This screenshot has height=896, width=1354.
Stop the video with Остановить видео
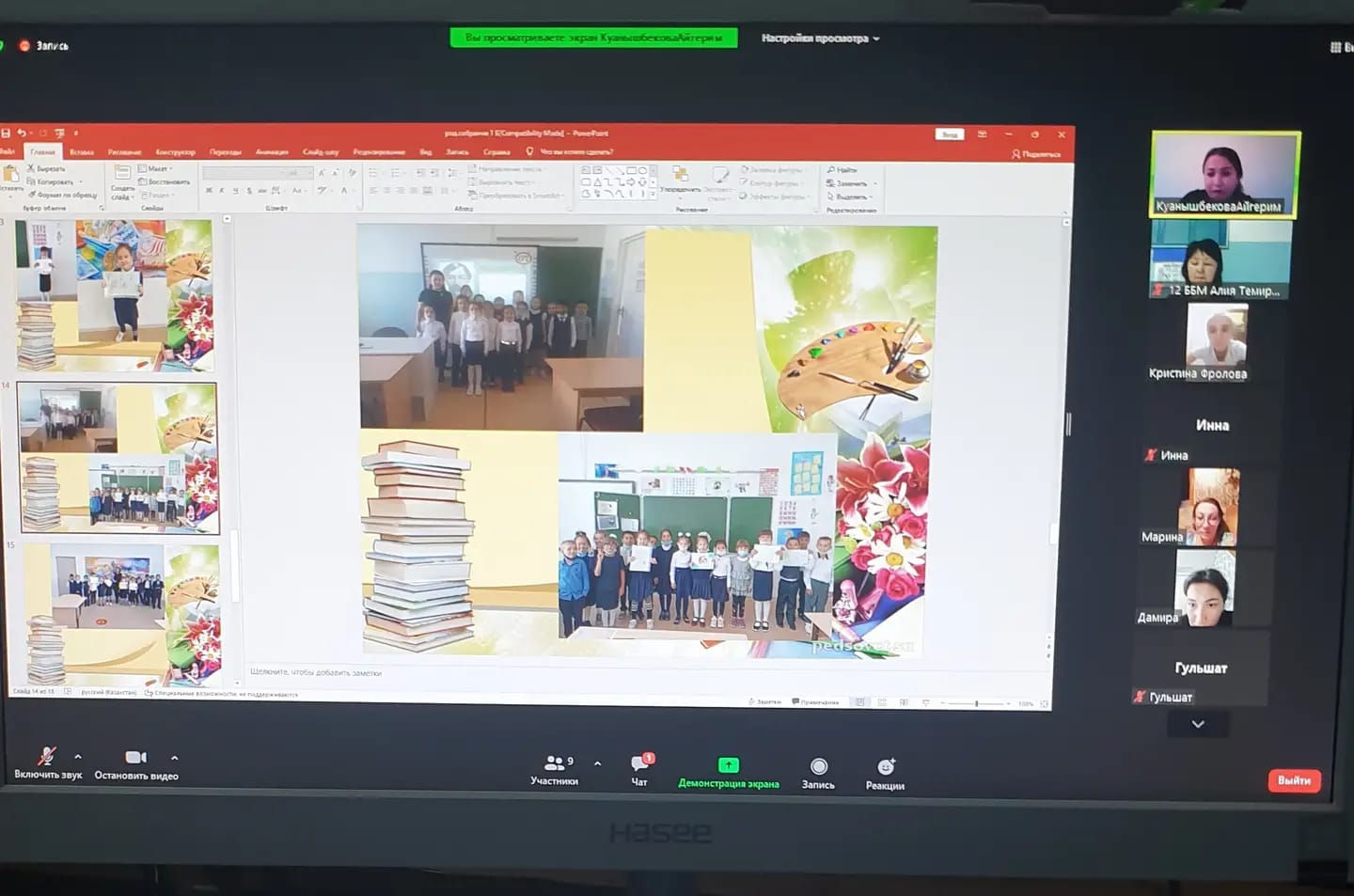point(135,758)
